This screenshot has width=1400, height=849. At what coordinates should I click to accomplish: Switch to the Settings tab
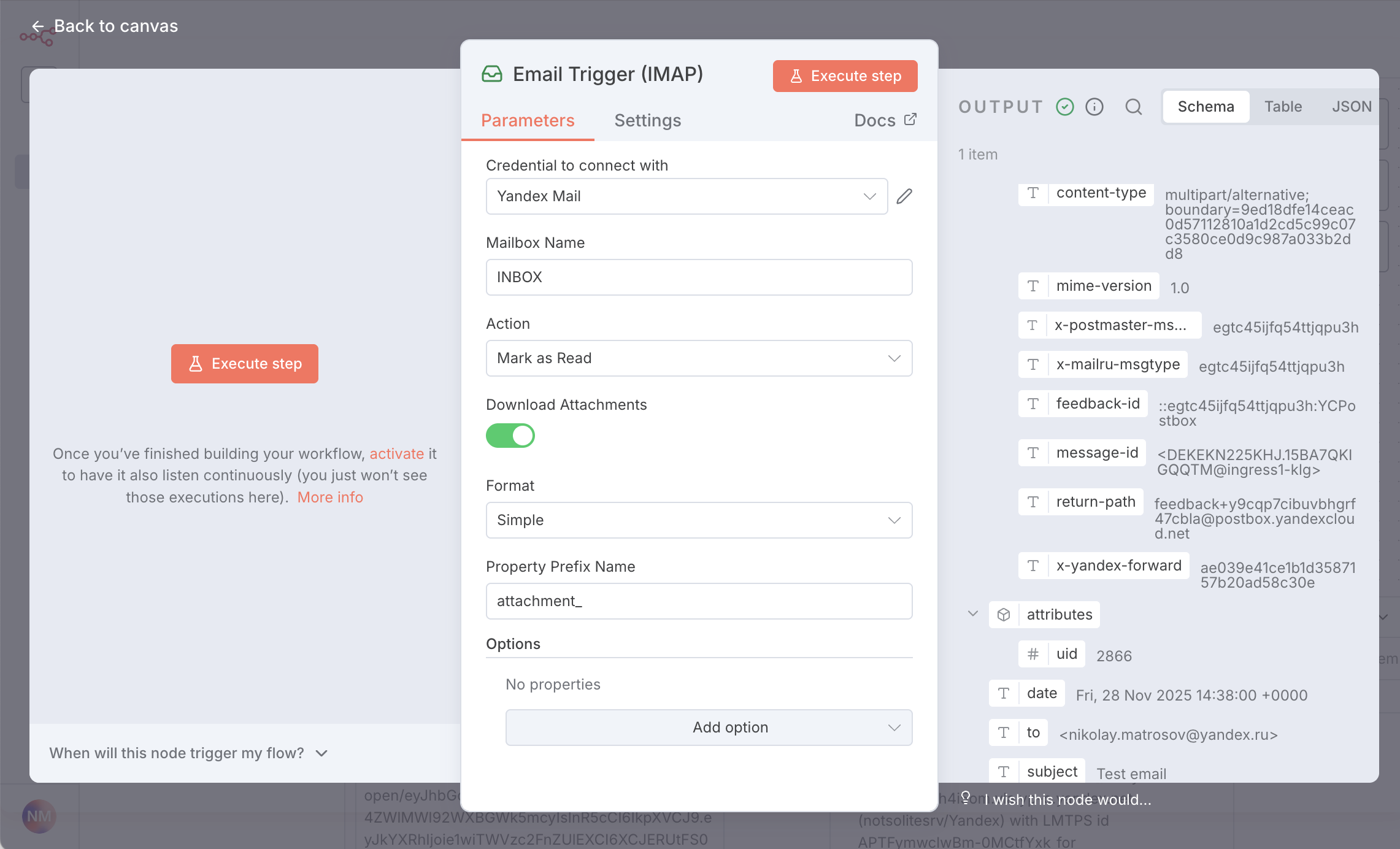click(648, 120)
